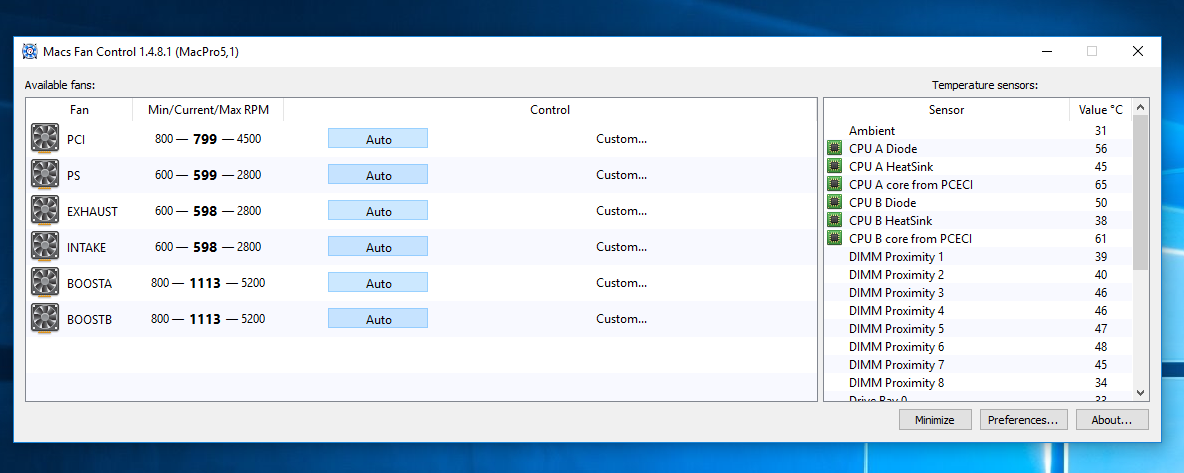
Task: Open Custom control for PCI fan
Action: pyautogui.click(x=621, y=139)
